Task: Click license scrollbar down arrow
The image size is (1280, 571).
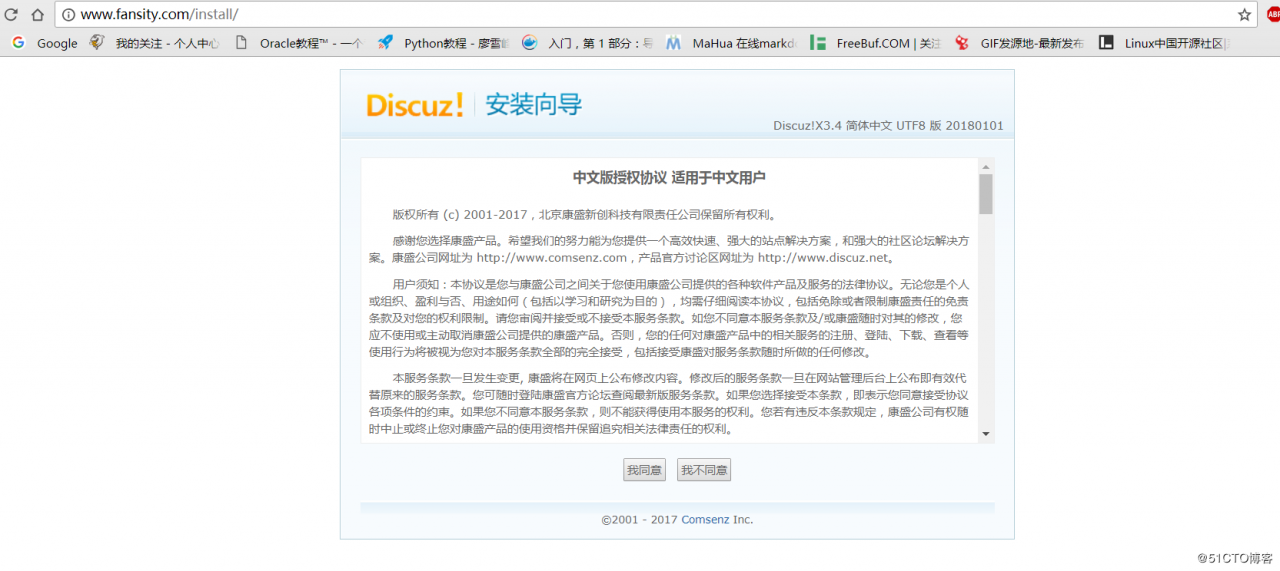Action: (986, 434)
